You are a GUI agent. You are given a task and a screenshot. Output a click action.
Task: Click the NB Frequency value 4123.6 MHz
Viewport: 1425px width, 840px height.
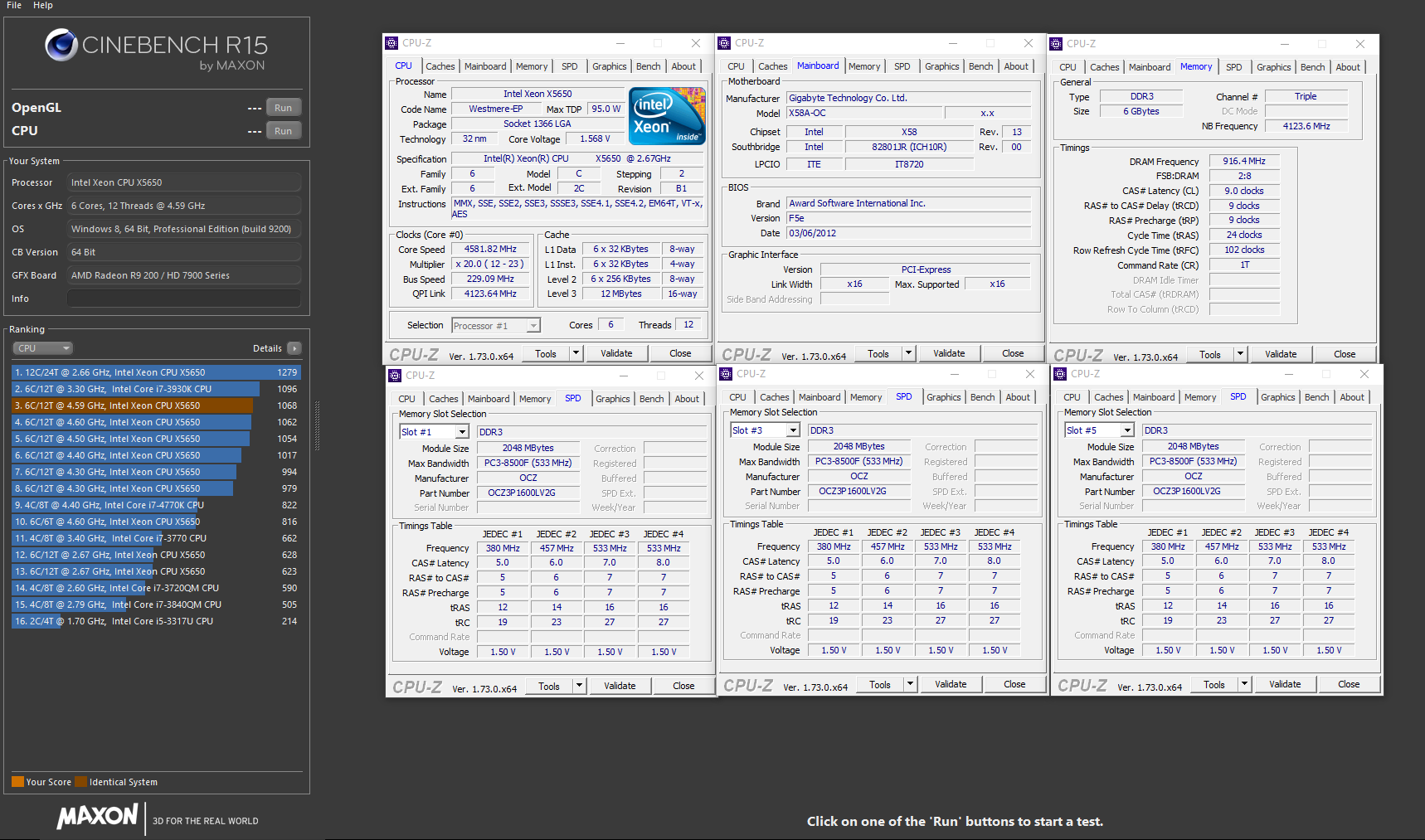[1306, 126]
